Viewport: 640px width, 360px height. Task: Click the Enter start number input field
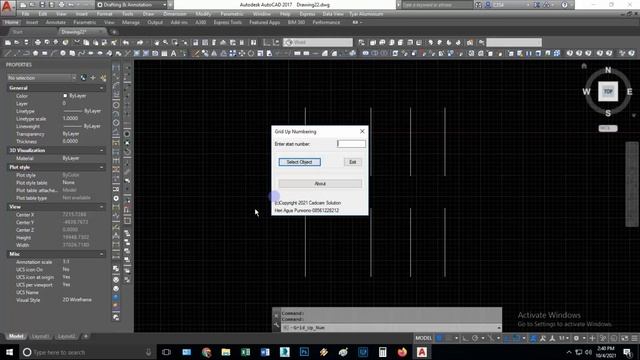[x=351, y=144]
